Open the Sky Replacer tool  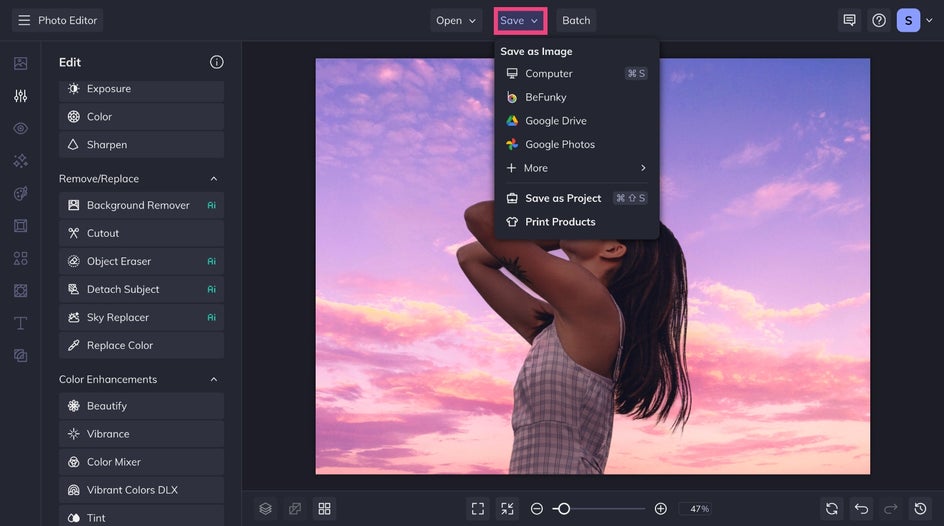pos(141,317)
